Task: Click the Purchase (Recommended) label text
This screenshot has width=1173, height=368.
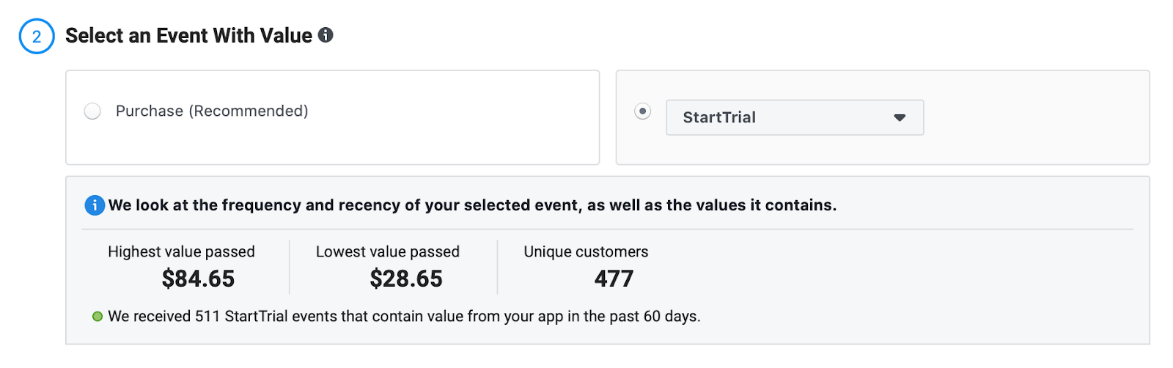Action: pos(212,111)
